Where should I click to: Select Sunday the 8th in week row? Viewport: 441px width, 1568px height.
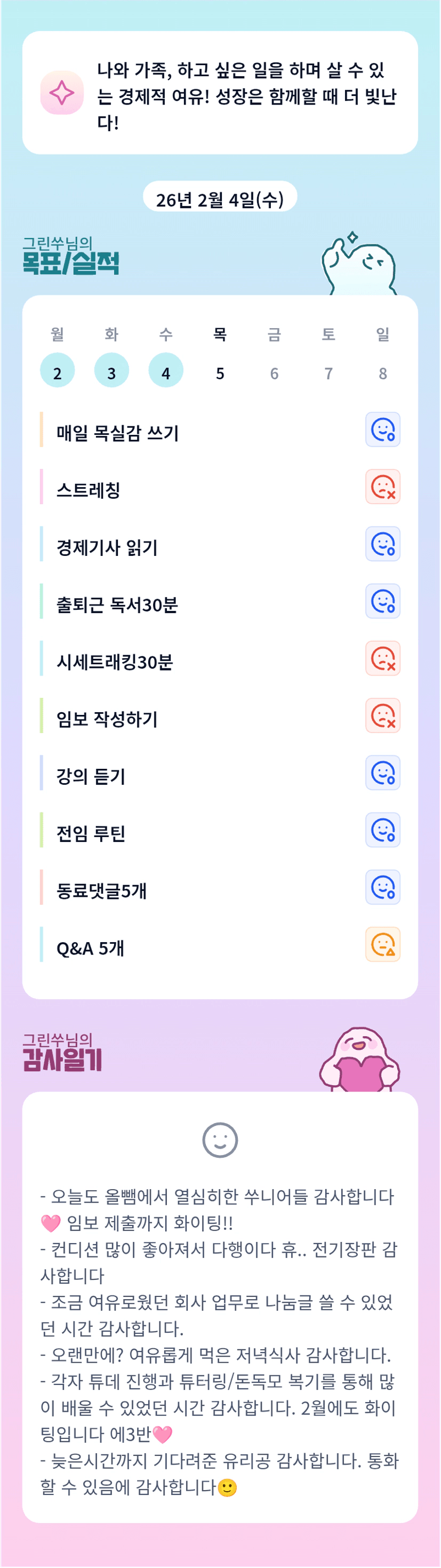(x=382, y=372)
